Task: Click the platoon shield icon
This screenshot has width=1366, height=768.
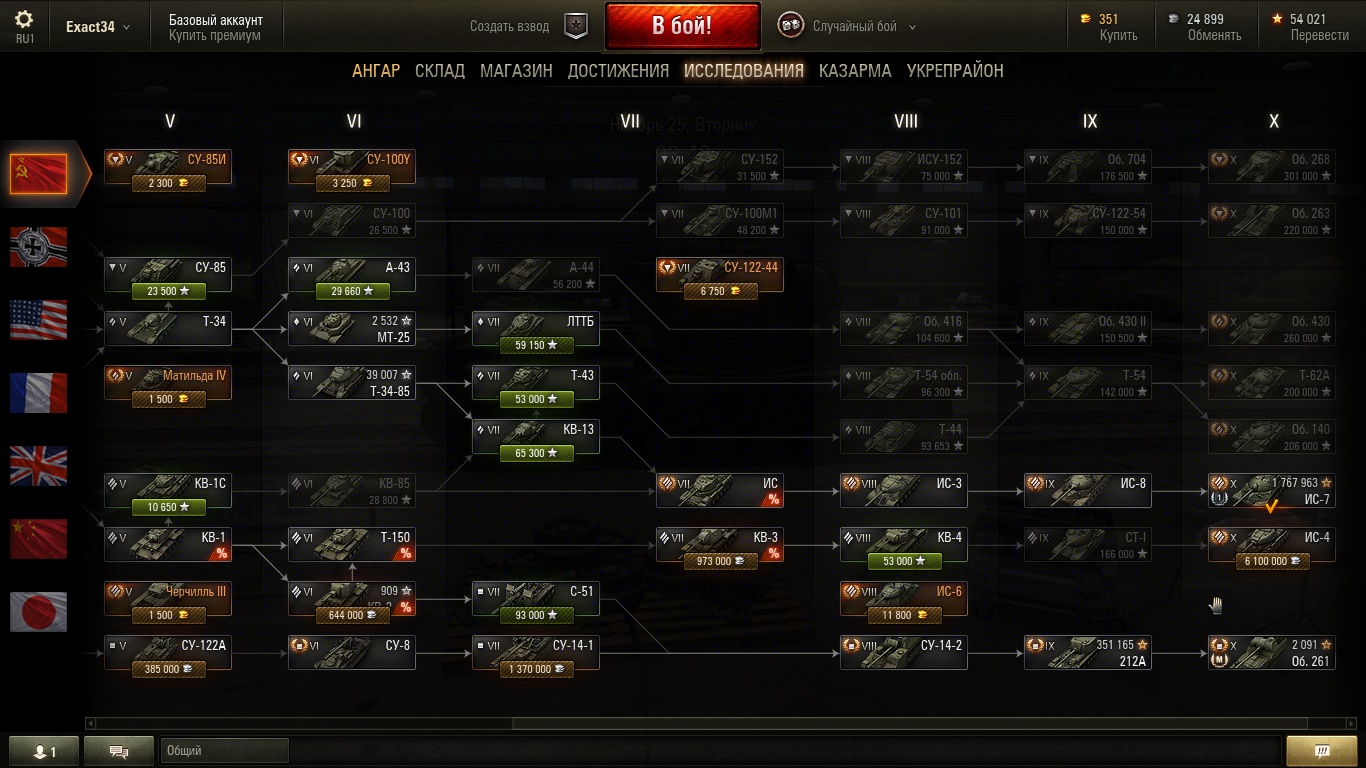Action: click(576, 27)
